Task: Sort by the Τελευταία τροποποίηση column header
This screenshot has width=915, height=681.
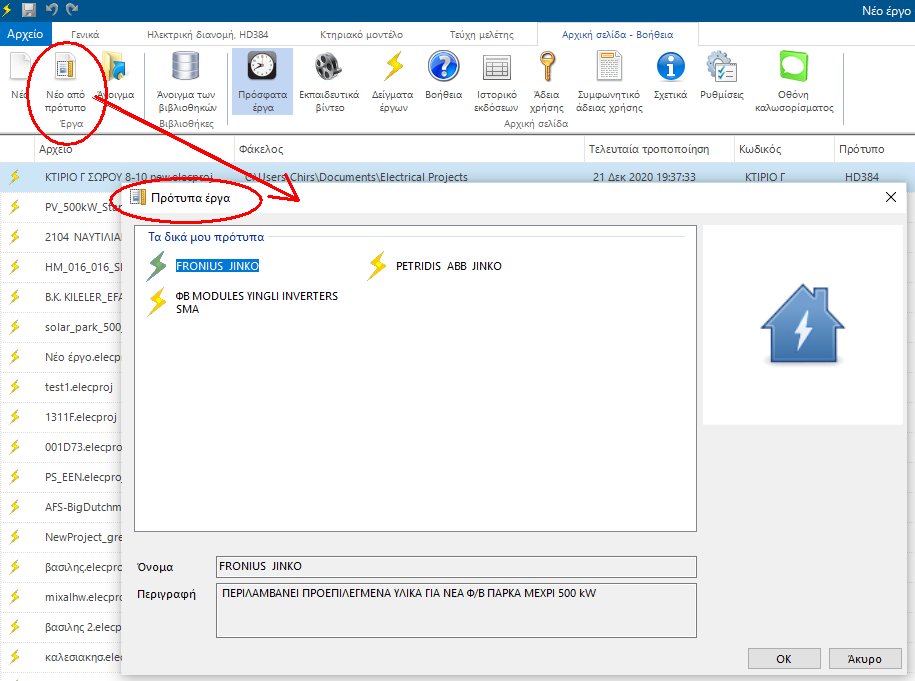Action: point(649,149)
